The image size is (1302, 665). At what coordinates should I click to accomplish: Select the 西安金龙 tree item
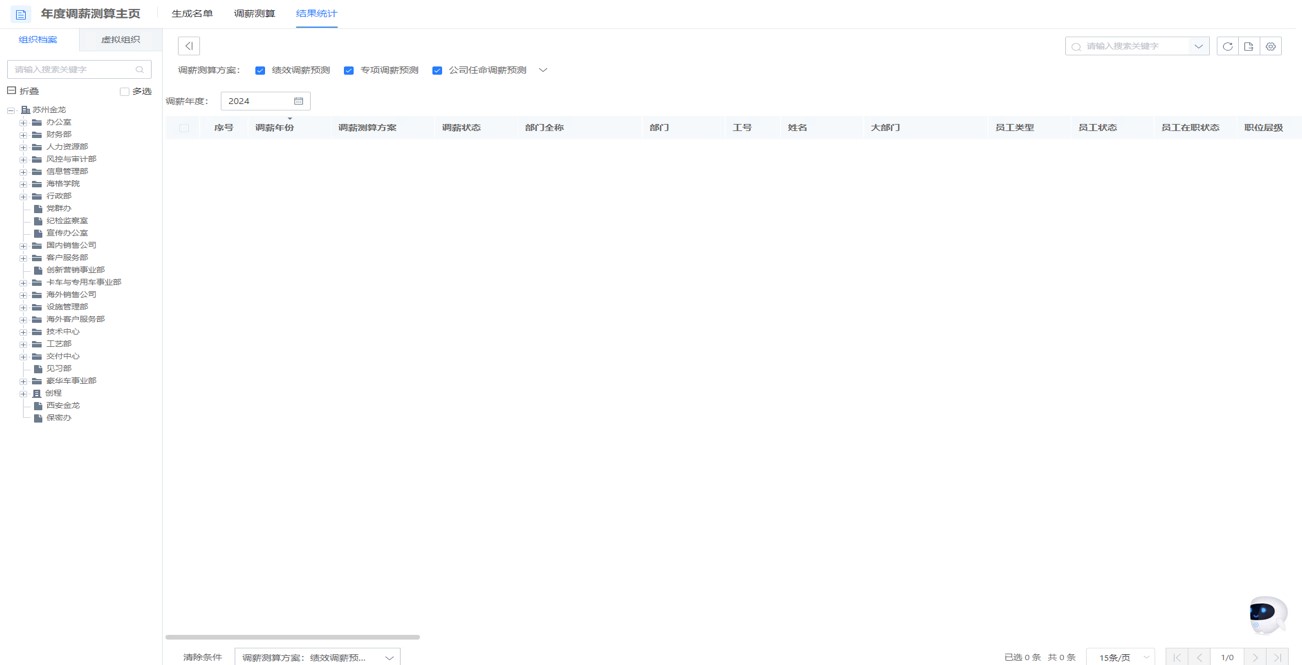pos(62,406)
